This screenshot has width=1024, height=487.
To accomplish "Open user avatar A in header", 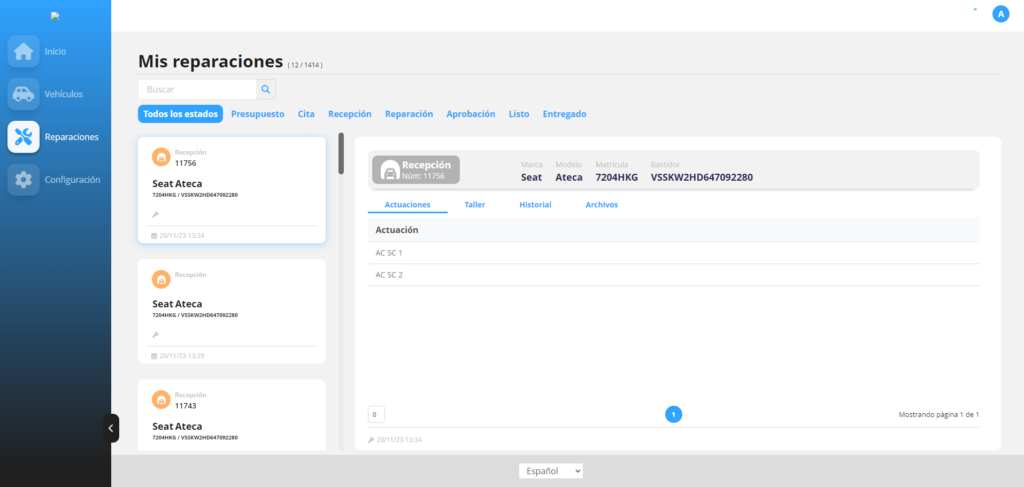I will [1000, 14].
